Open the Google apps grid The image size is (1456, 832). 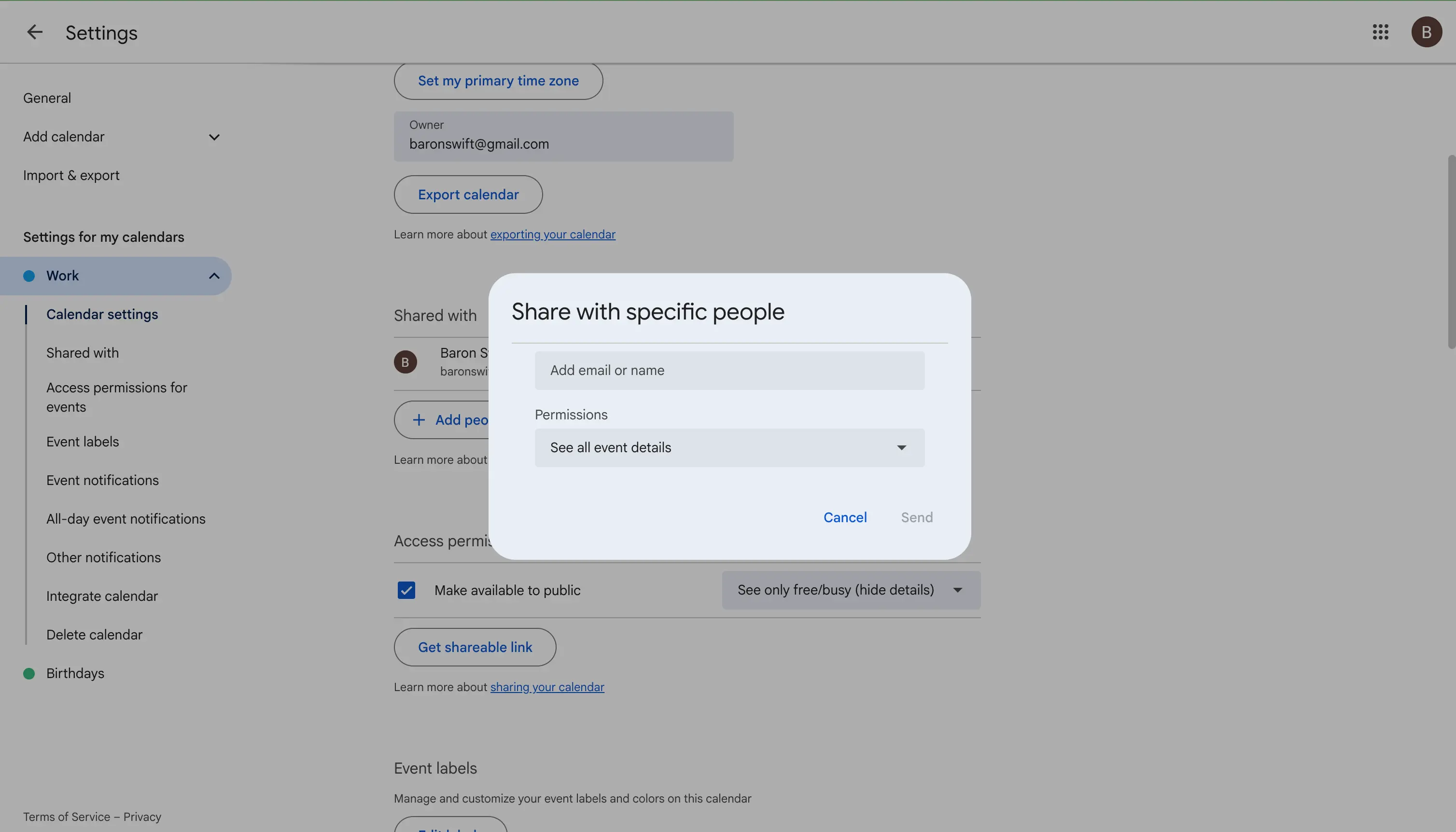pyautogui.click(x=1380, y=32)
